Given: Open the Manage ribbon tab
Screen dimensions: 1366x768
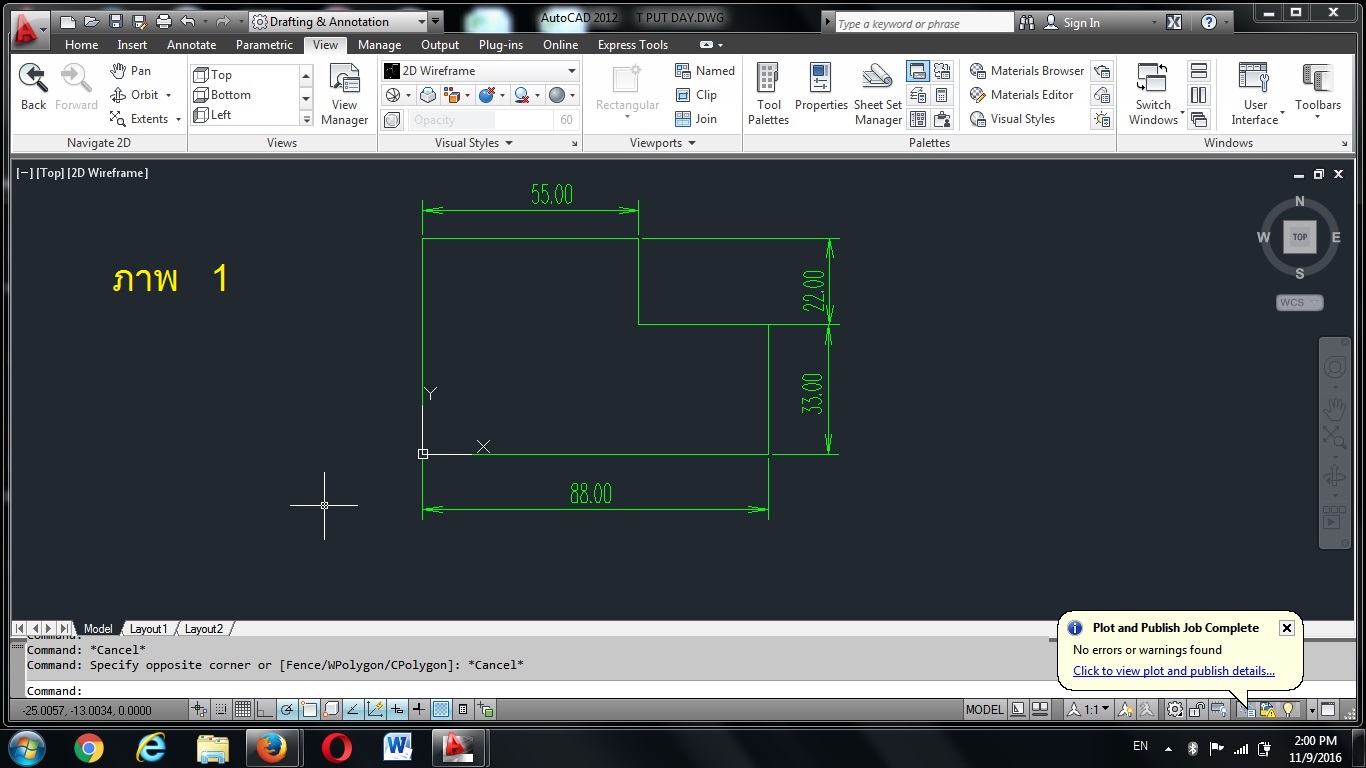Looking at the screenshot, I should pos(379,45).
